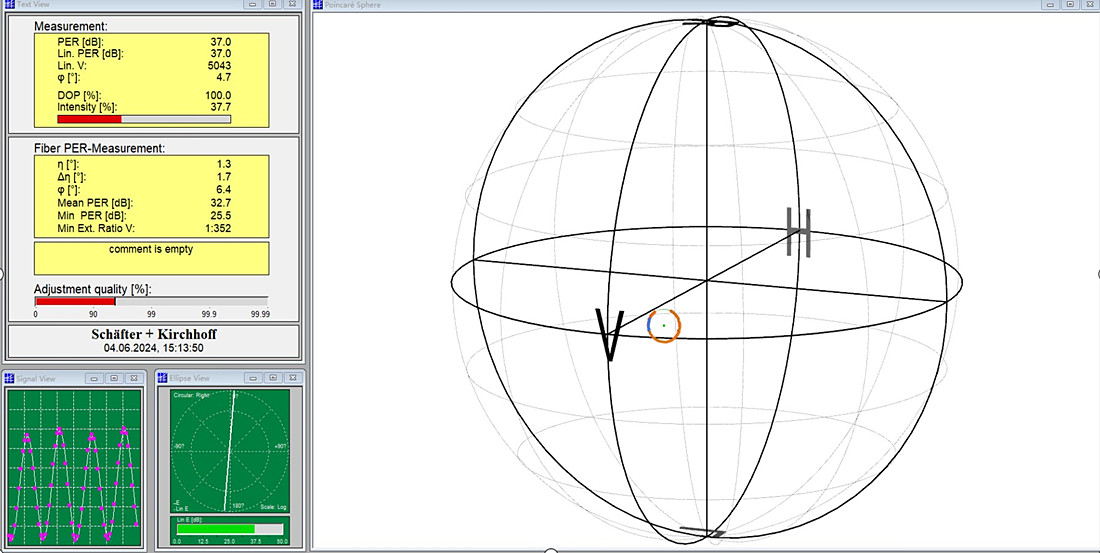The height and width of the screenshot is (553, 1100).
Task: Click the Text View window title icon
Action: tap(10, 4)
